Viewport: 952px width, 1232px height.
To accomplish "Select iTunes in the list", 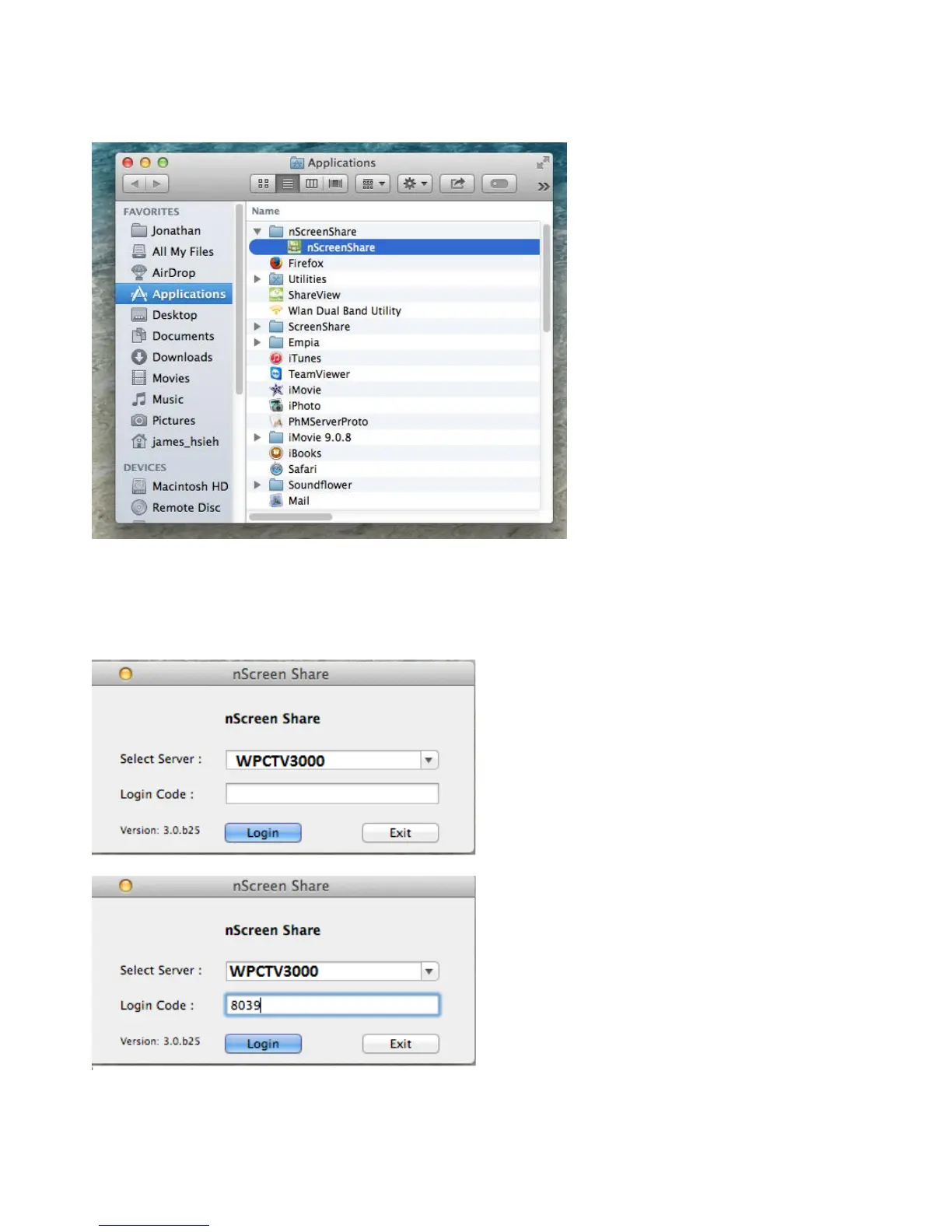I will [x=394, y=358].
